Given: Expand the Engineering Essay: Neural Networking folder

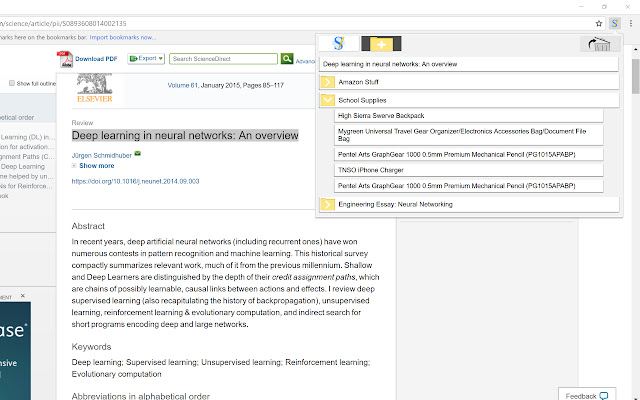Looking at the screenshot, I should (x=327, y=204).
